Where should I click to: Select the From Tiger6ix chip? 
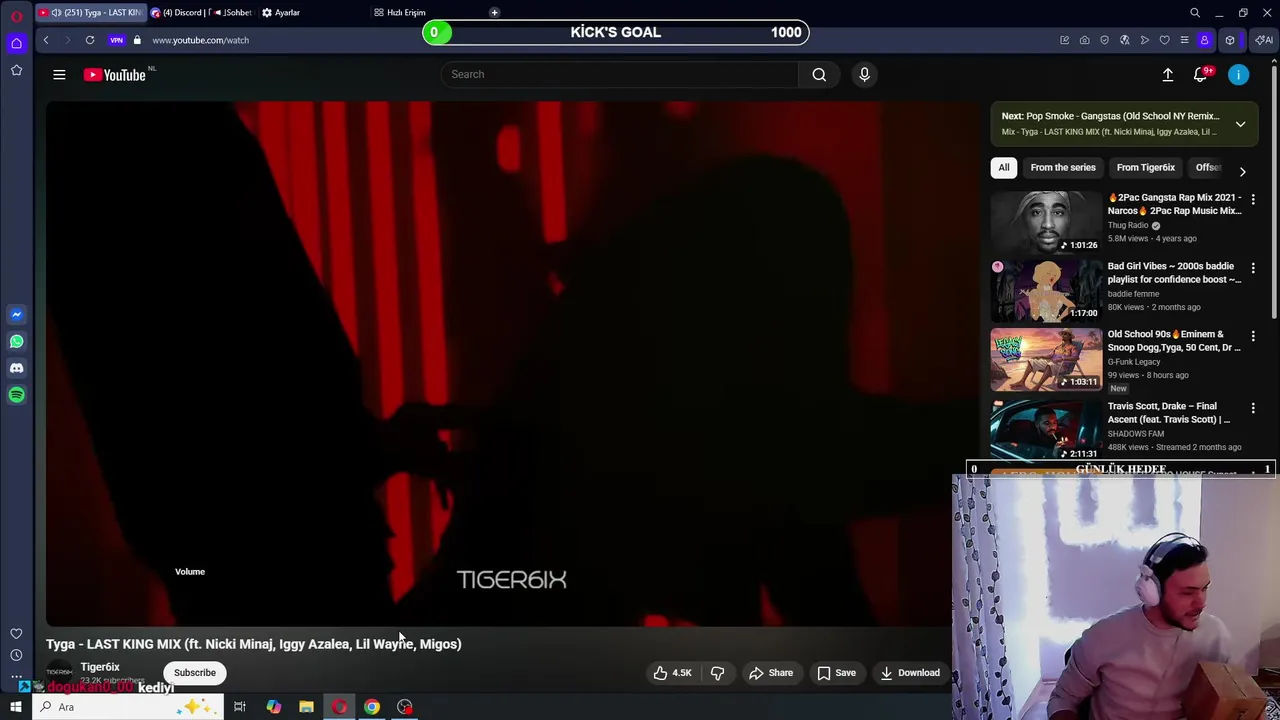1145,167
